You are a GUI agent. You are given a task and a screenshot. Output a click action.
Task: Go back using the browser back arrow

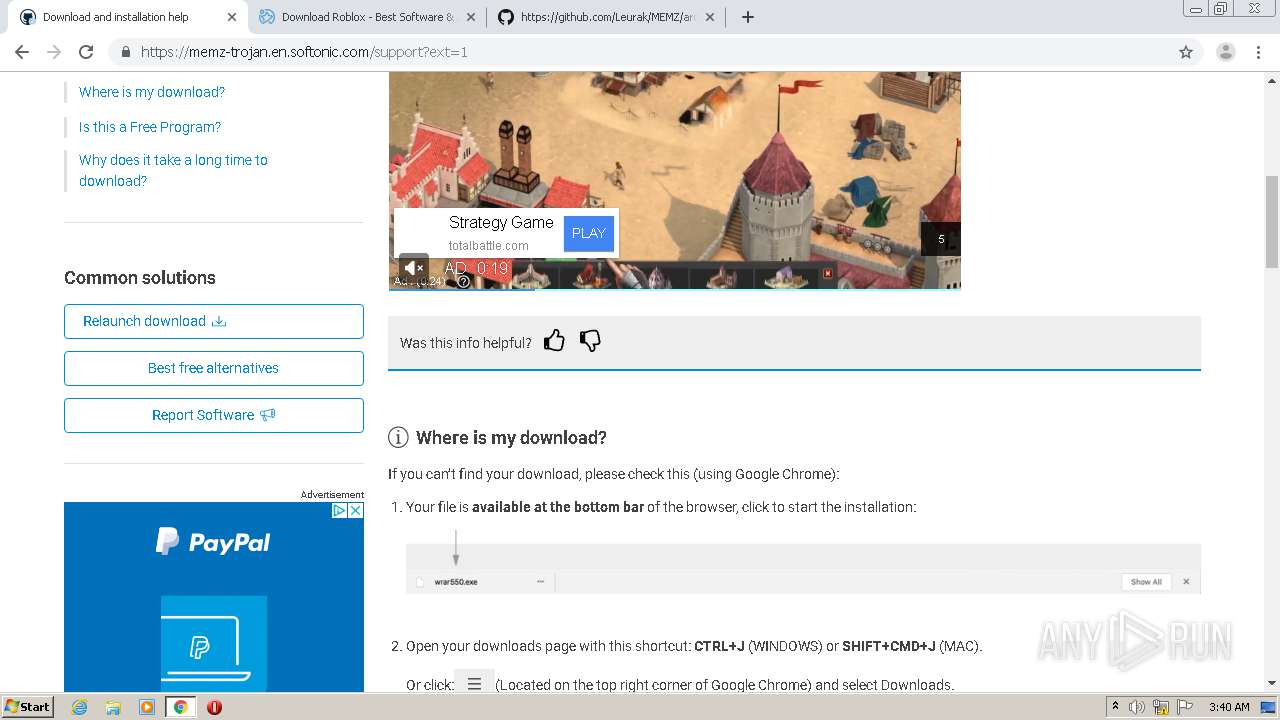[x=22, y=52]
